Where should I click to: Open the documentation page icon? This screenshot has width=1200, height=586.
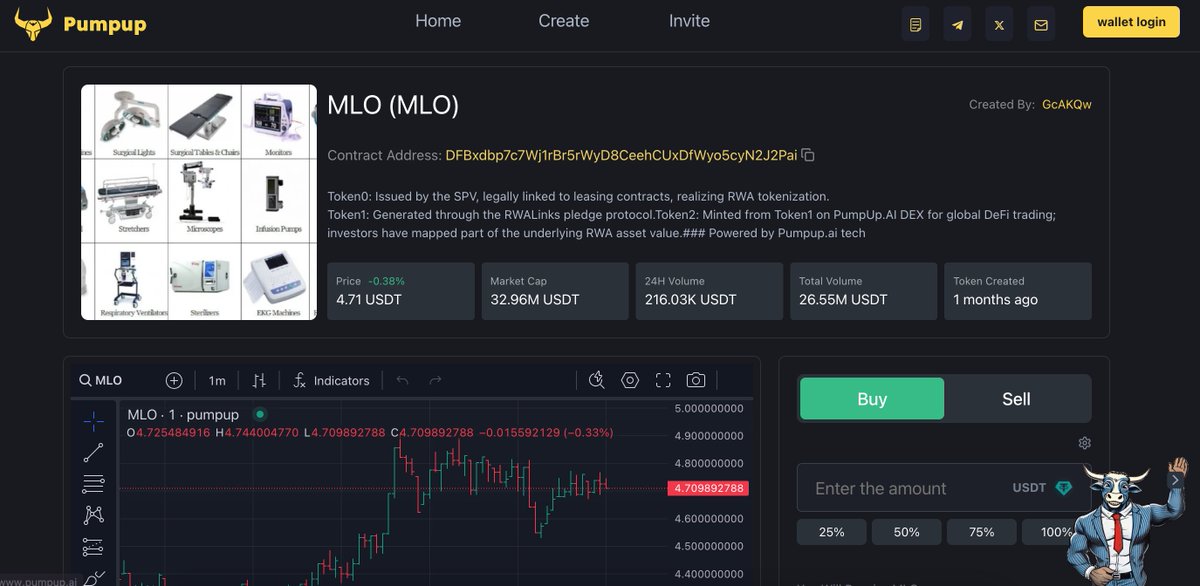pyautogui.click(x=915, y=24)
